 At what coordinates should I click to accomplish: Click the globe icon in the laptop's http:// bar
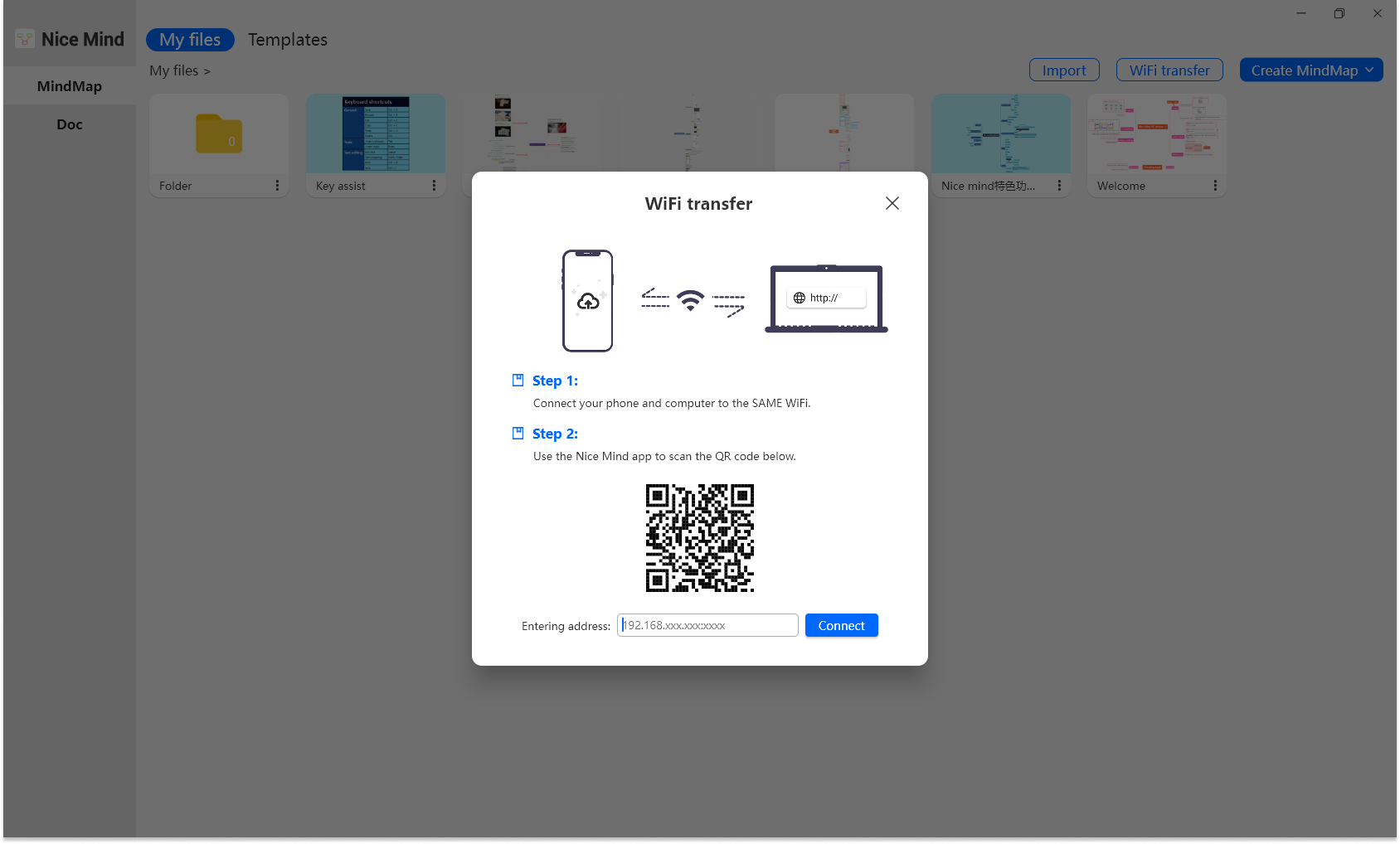tap(799, 297)
